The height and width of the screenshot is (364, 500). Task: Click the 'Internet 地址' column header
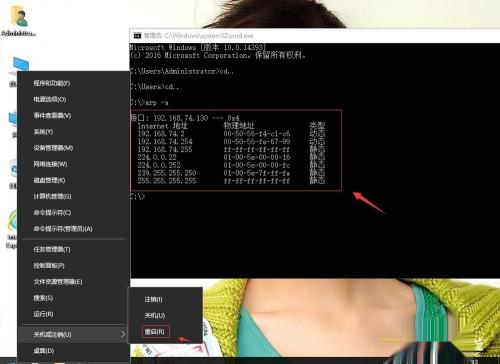coord(162,126)
